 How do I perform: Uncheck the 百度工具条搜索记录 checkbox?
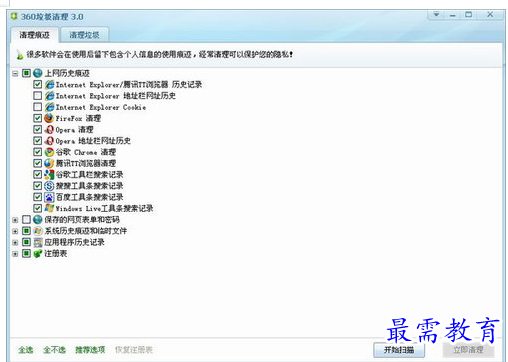point(37,197)
